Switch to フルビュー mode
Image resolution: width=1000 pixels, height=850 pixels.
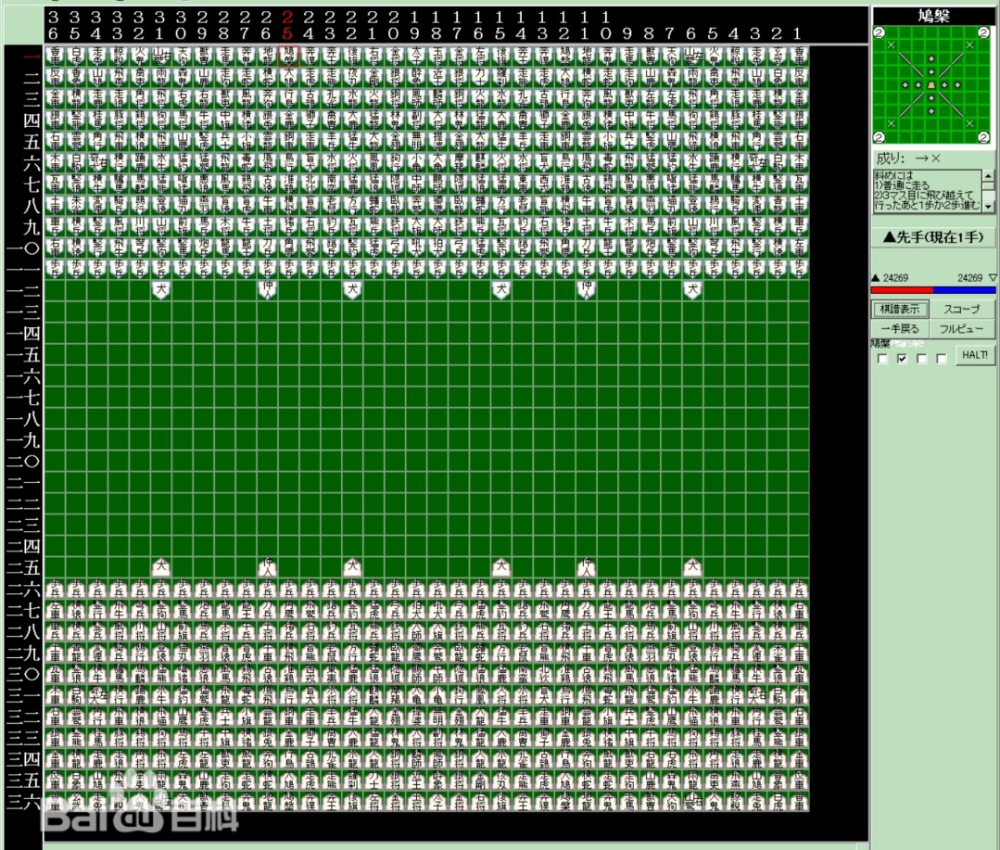pos(962,329)
